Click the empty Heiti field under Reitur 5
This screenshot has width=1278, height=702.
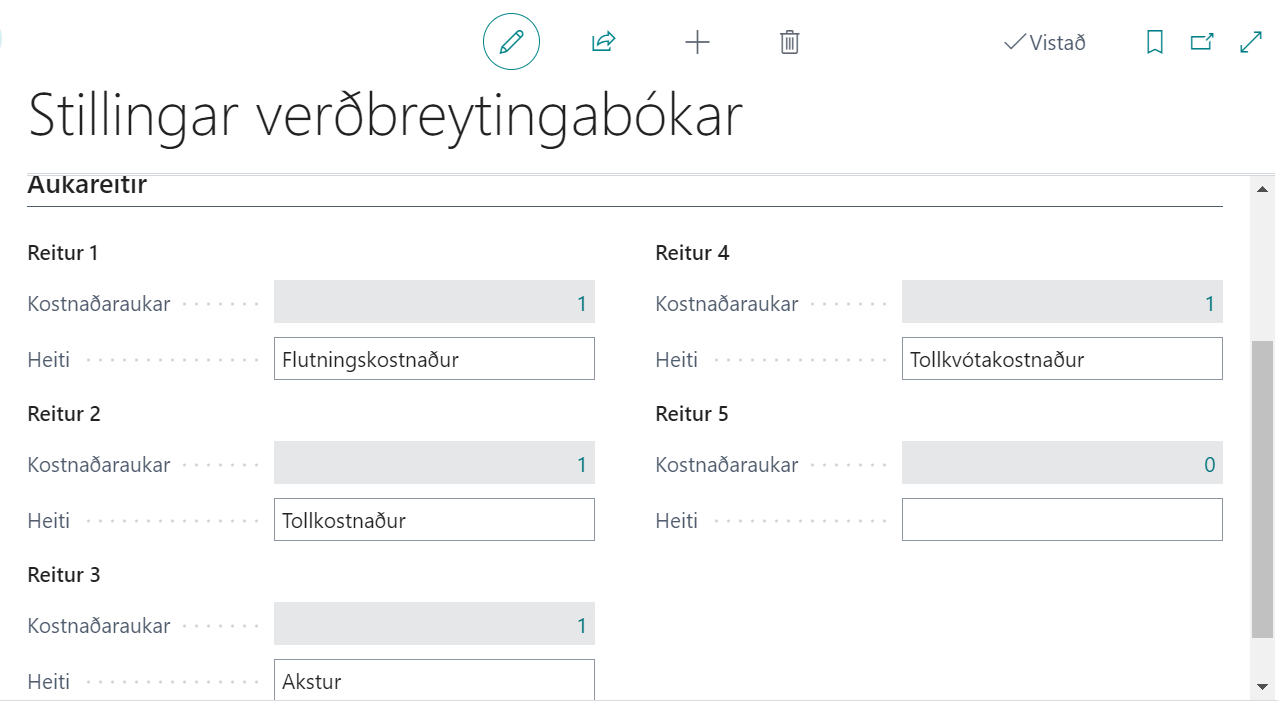tap(1061, 520)
